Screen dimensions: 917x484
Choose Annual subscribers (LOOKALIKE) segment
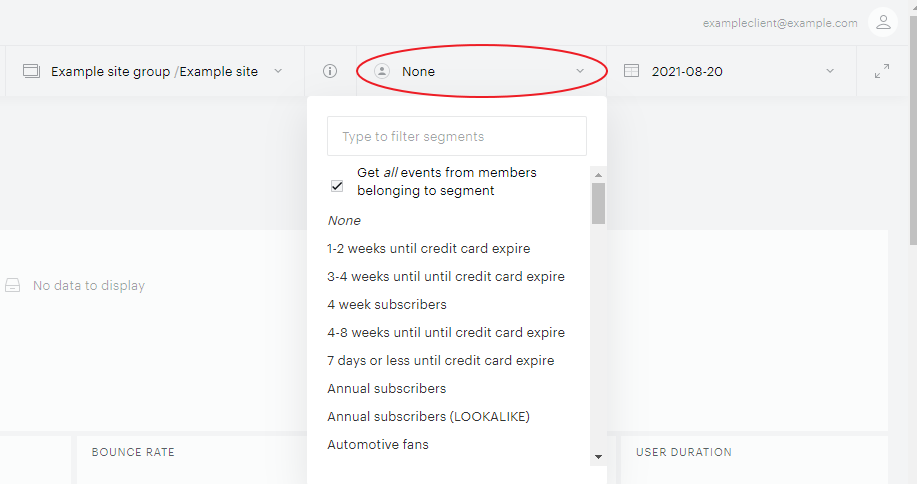[x=429, y=417]
